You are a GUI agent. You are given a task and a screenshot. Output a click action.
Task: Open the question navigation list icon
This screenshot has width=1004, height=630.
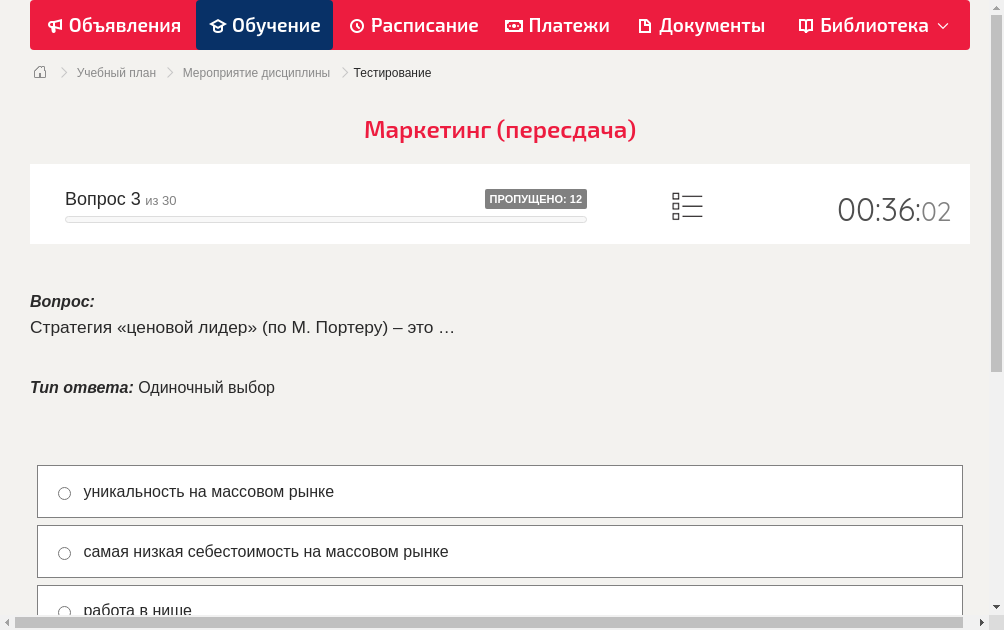pos(687,206)
